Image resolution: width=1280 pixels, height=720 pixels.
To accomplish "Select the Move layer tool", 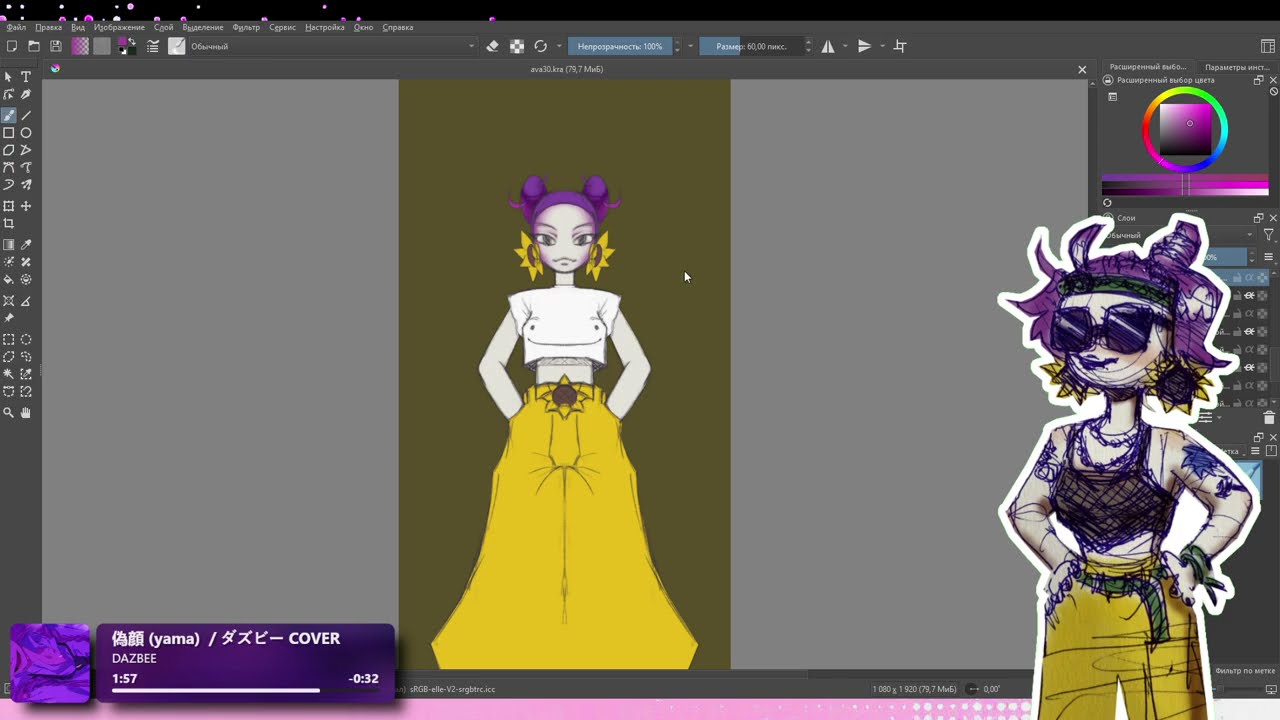I will click(26, 206).
